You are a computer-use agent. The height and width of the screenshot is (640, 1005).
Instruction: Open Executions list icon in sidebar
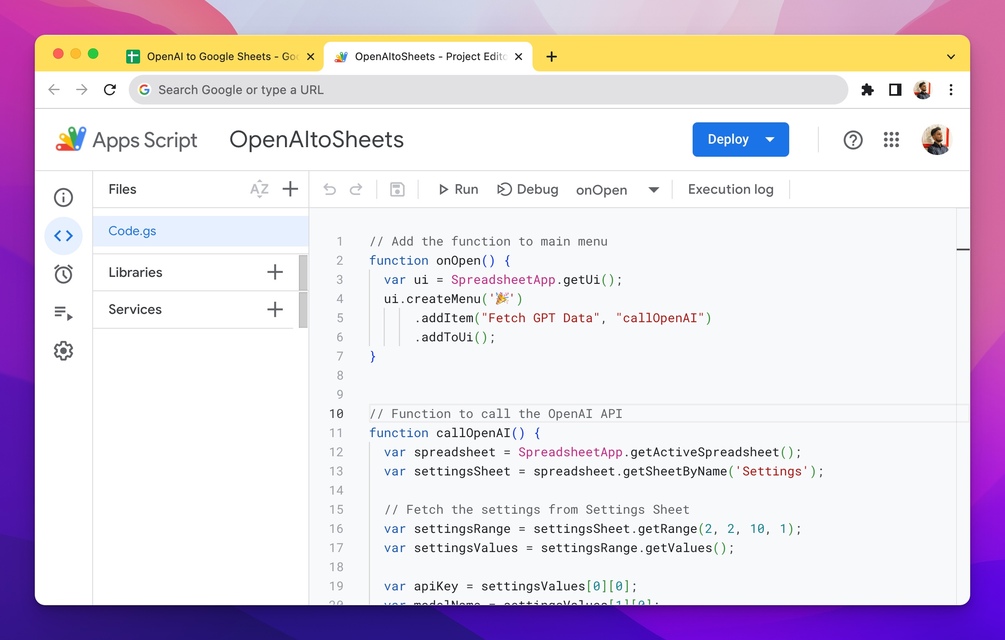(63, 313)
